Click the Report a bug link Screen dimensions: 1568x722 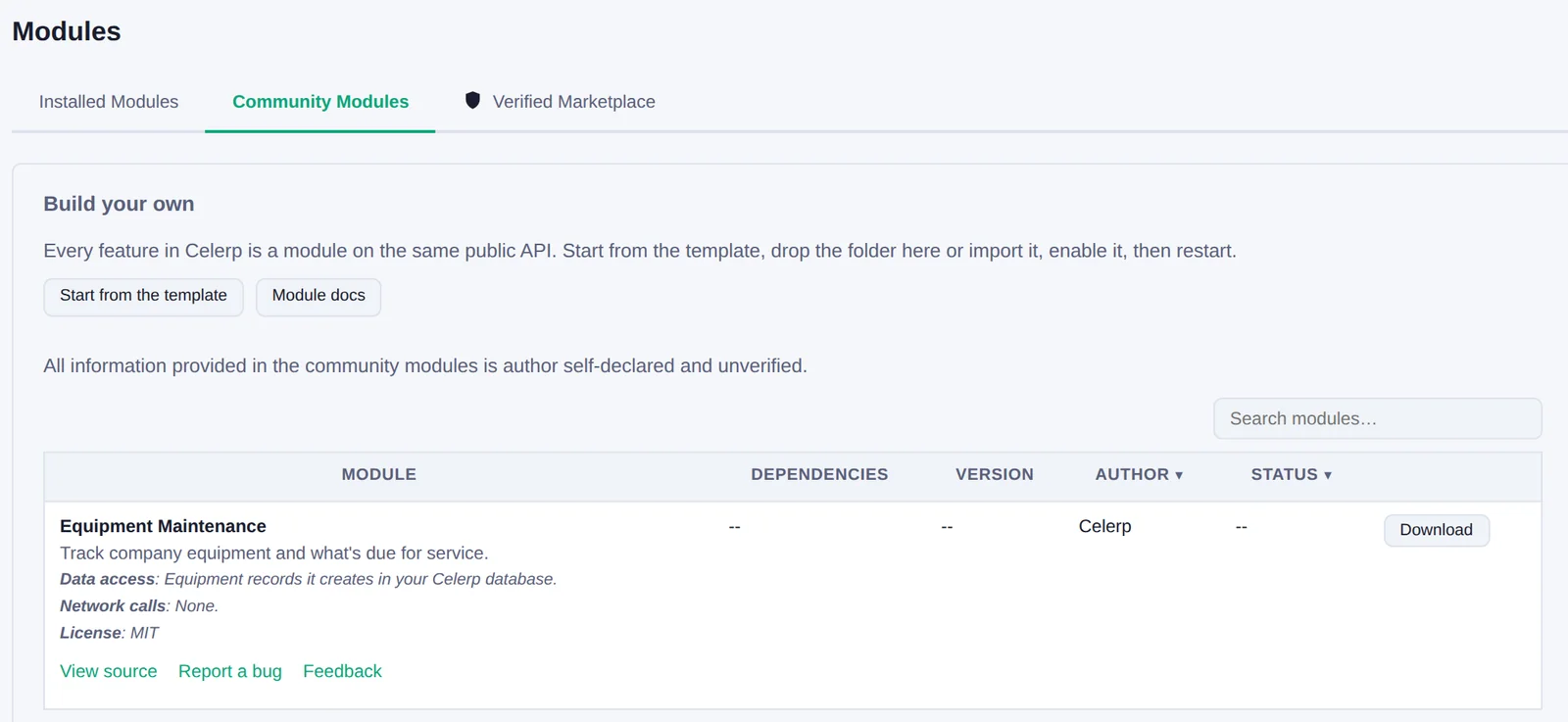230,671
